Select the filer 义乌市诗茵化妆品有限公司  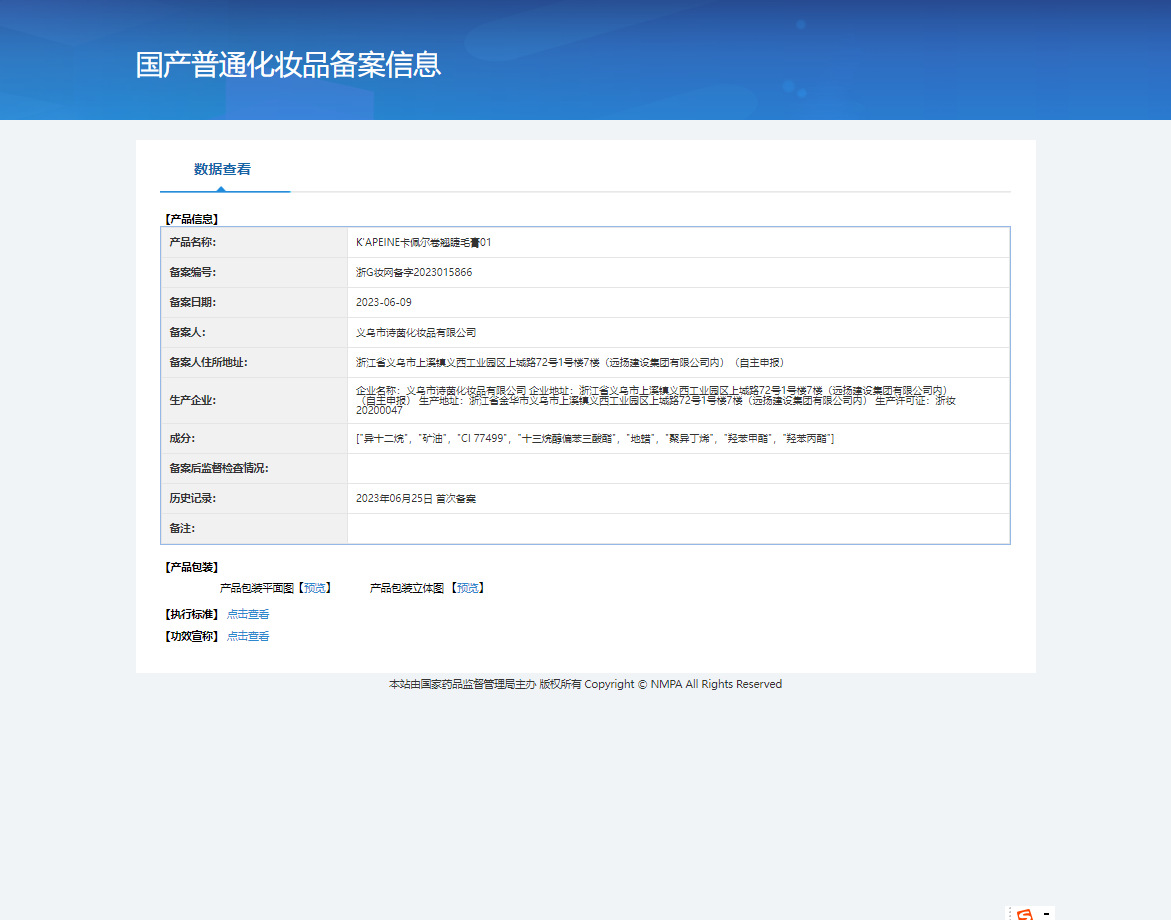point(416,332)
